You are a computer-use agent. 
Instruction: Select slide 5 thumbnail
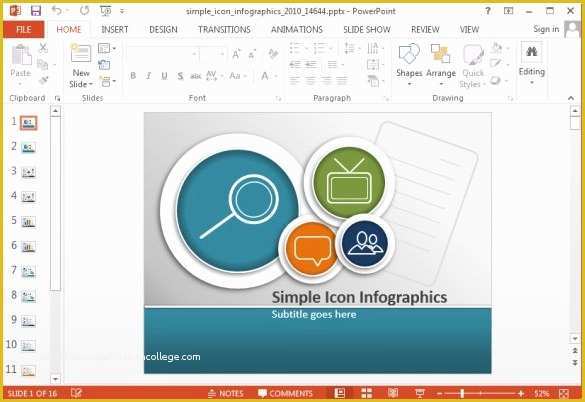(x=28, y=222)
